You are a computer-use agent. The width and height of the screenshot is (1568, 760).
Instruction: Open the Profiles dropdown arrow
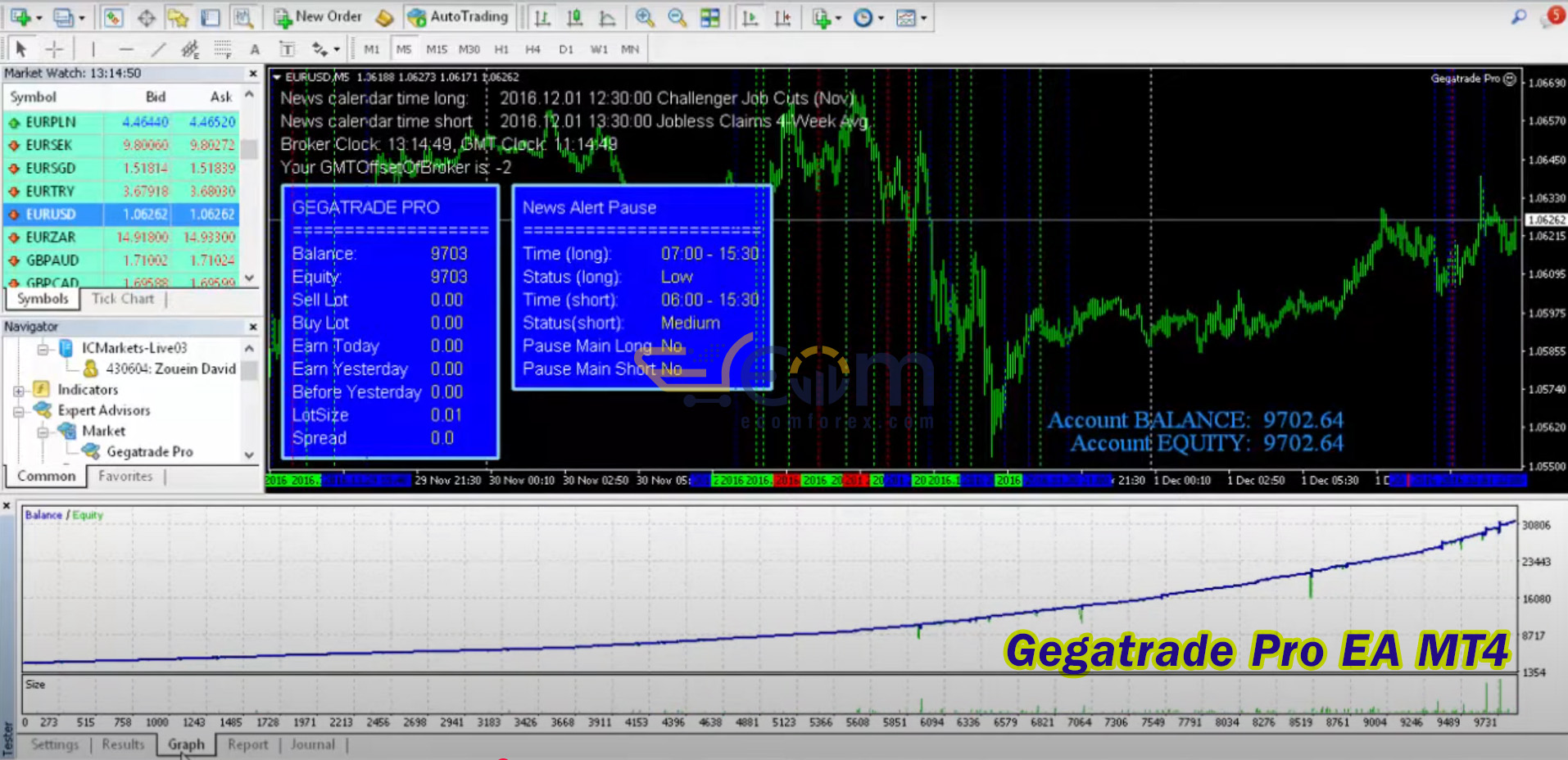[x=81, y=18]
